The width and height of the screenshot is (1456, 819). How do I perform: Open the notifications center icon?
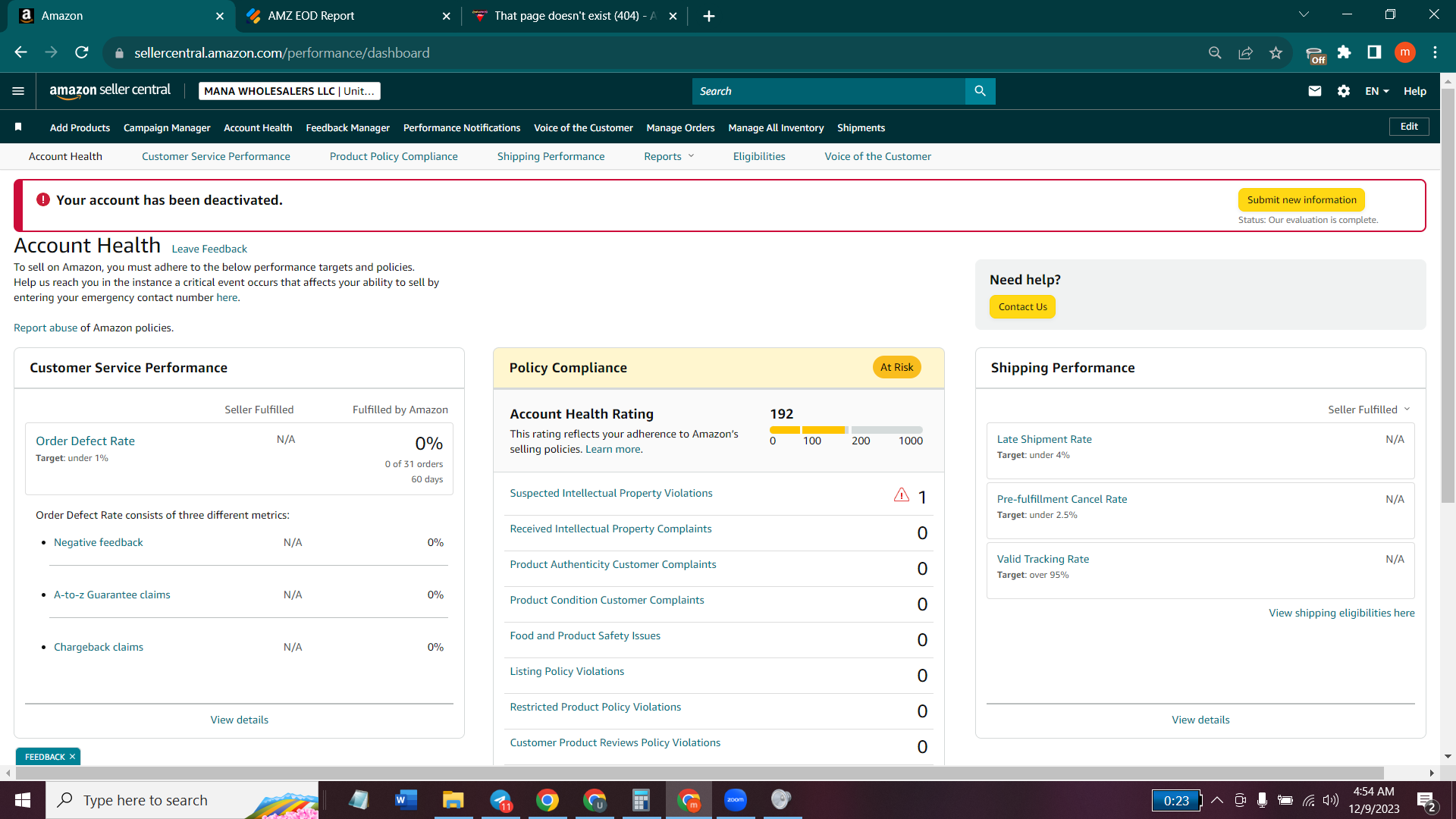point(1426,801)
